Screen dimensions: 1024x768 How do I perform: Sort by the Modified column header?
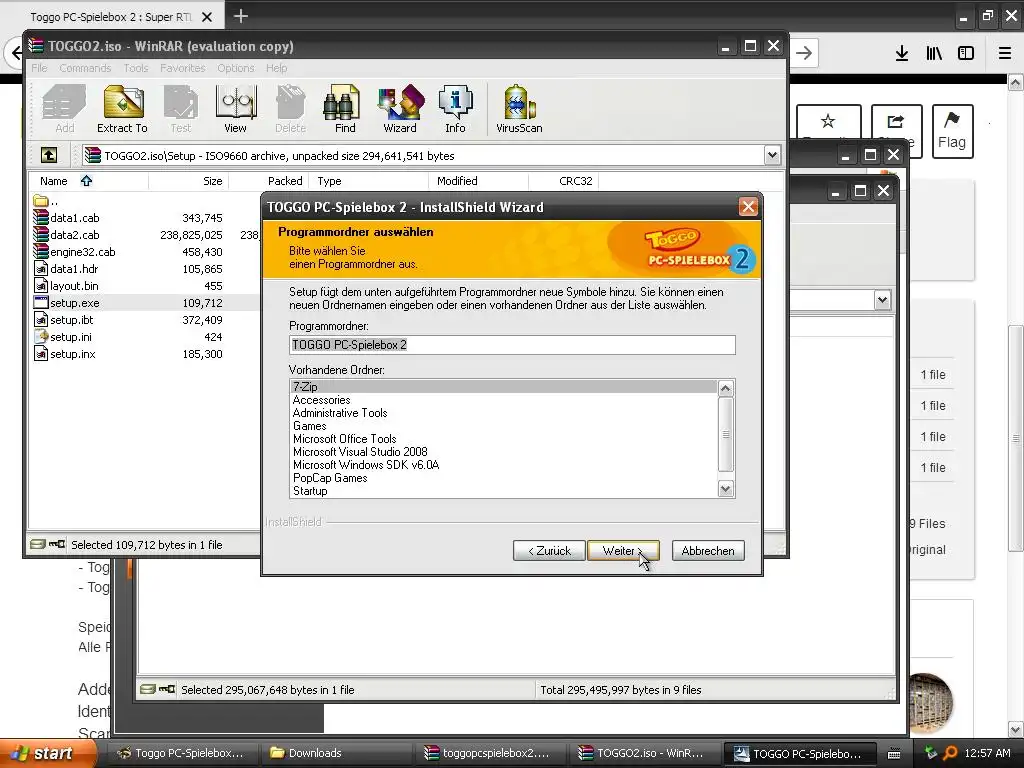click(478, 181)
